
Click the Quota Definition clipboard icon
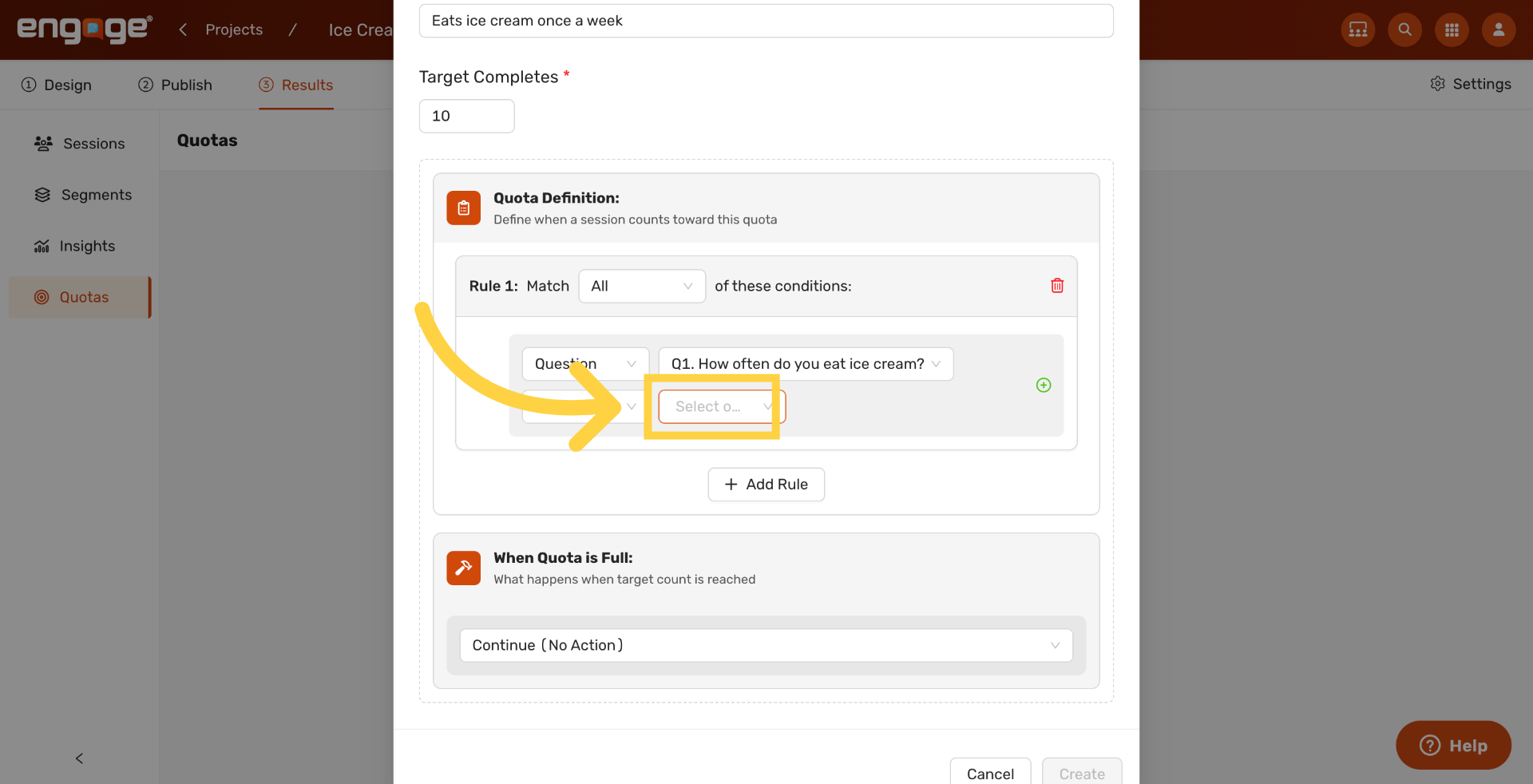point(463,208)
